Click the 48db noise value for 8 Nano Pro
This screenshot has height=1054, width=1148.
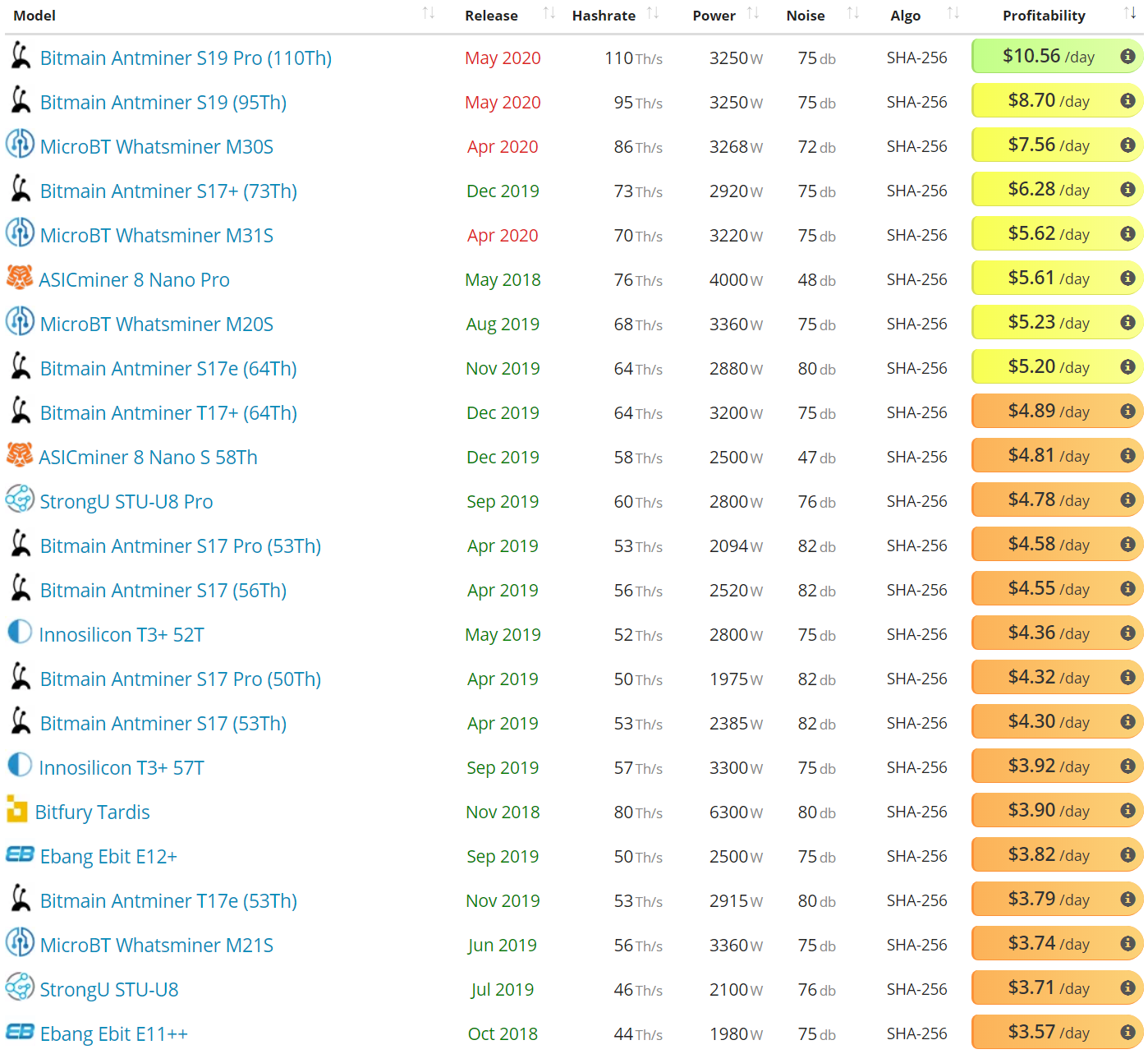817,280
